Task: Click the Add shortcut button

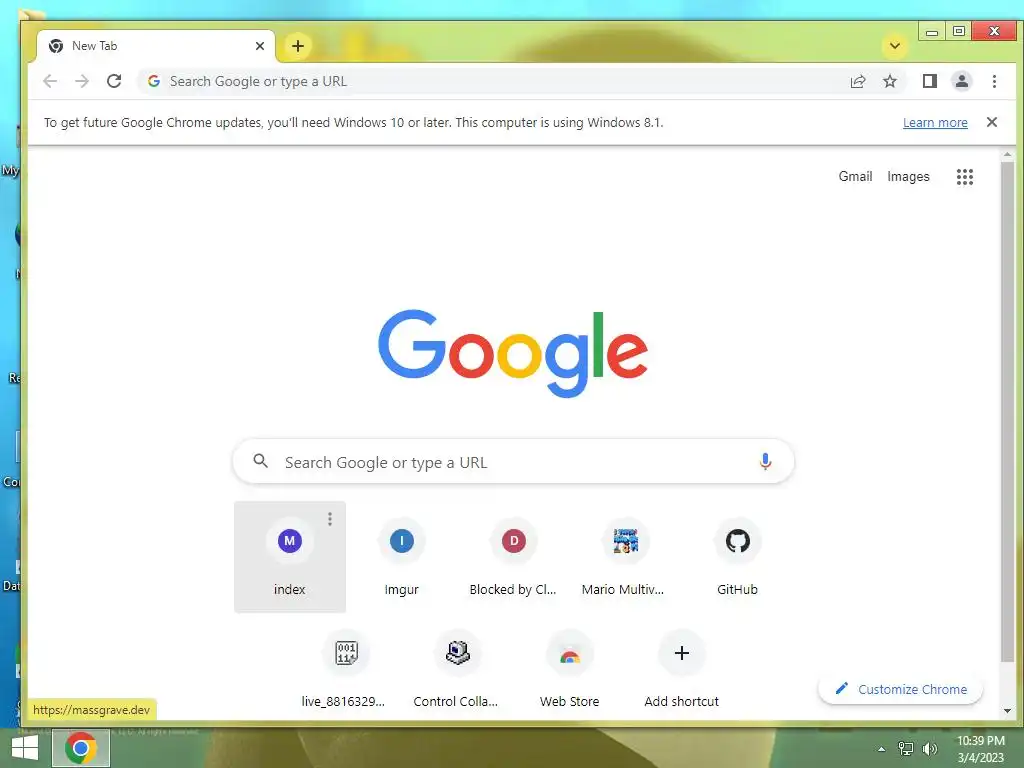Action: 681,669
